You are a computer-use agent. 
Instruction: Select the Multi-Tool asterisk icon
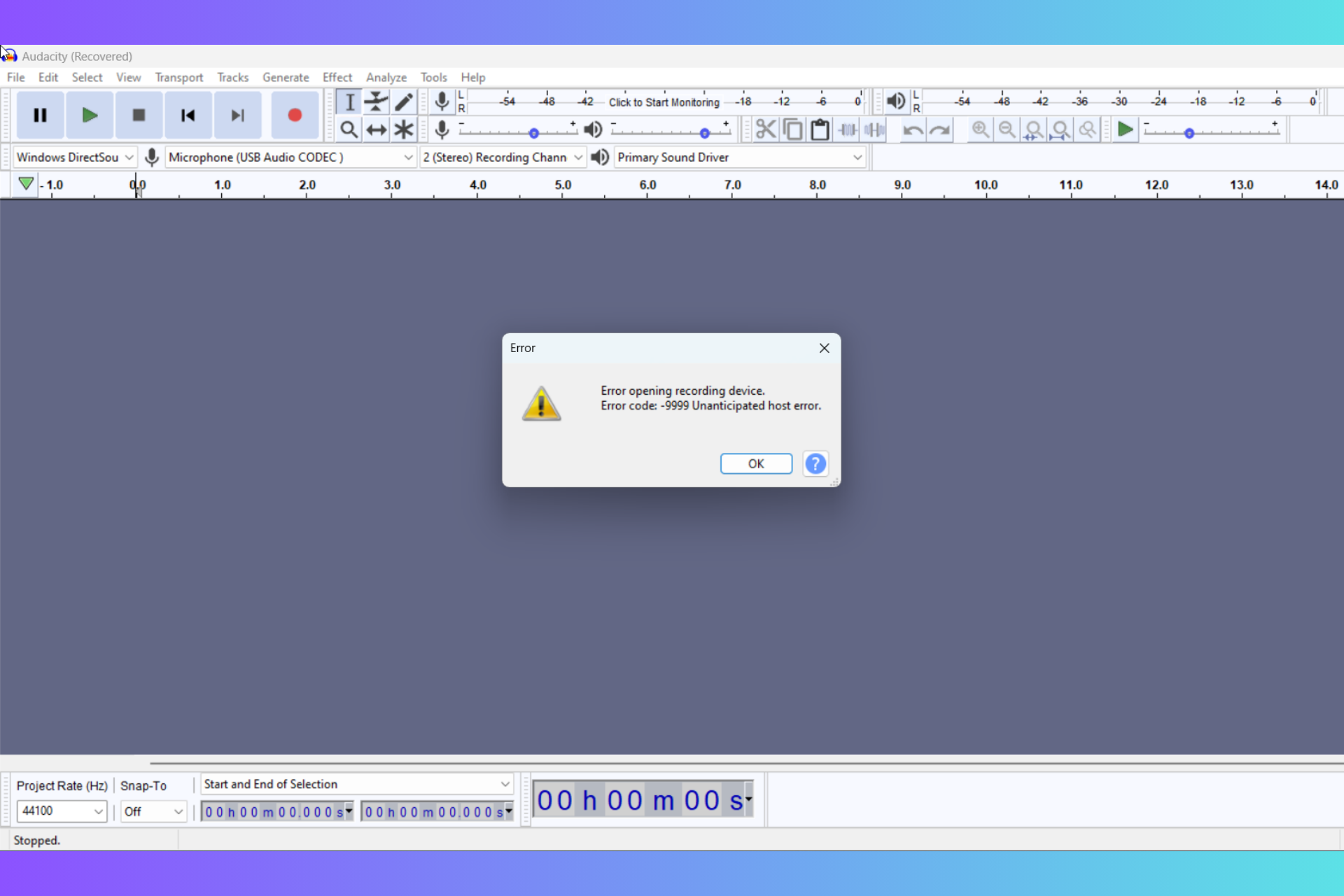tap(403, 129)
